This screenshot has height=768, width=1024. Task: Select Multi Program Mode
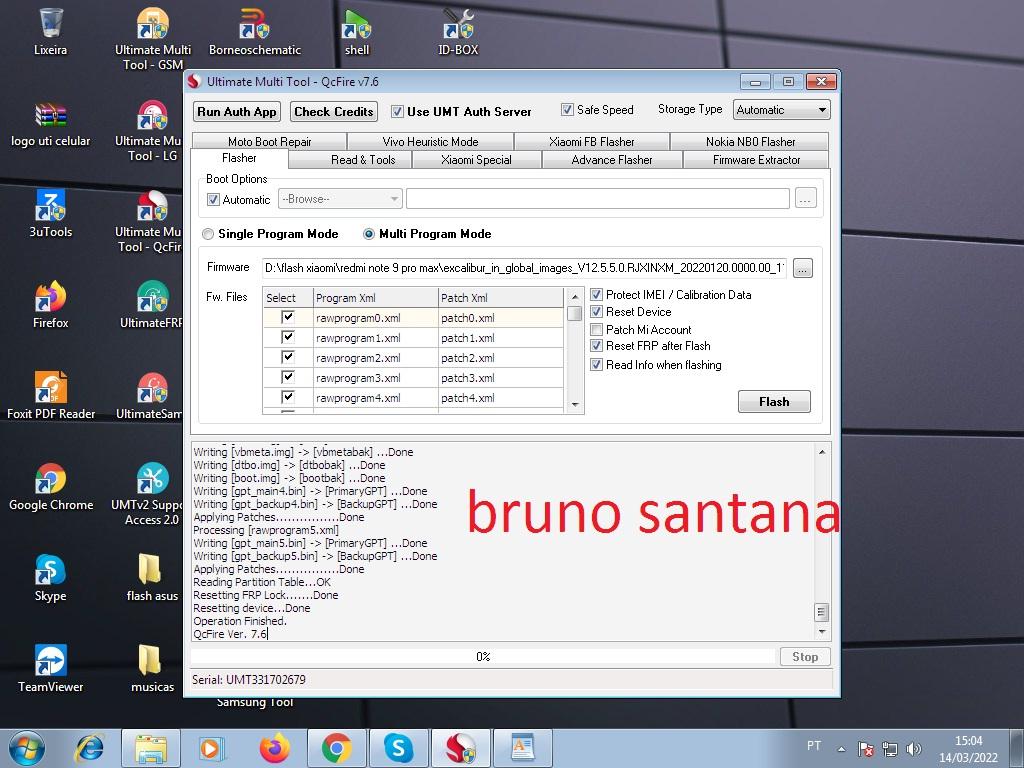click(369, 234)
